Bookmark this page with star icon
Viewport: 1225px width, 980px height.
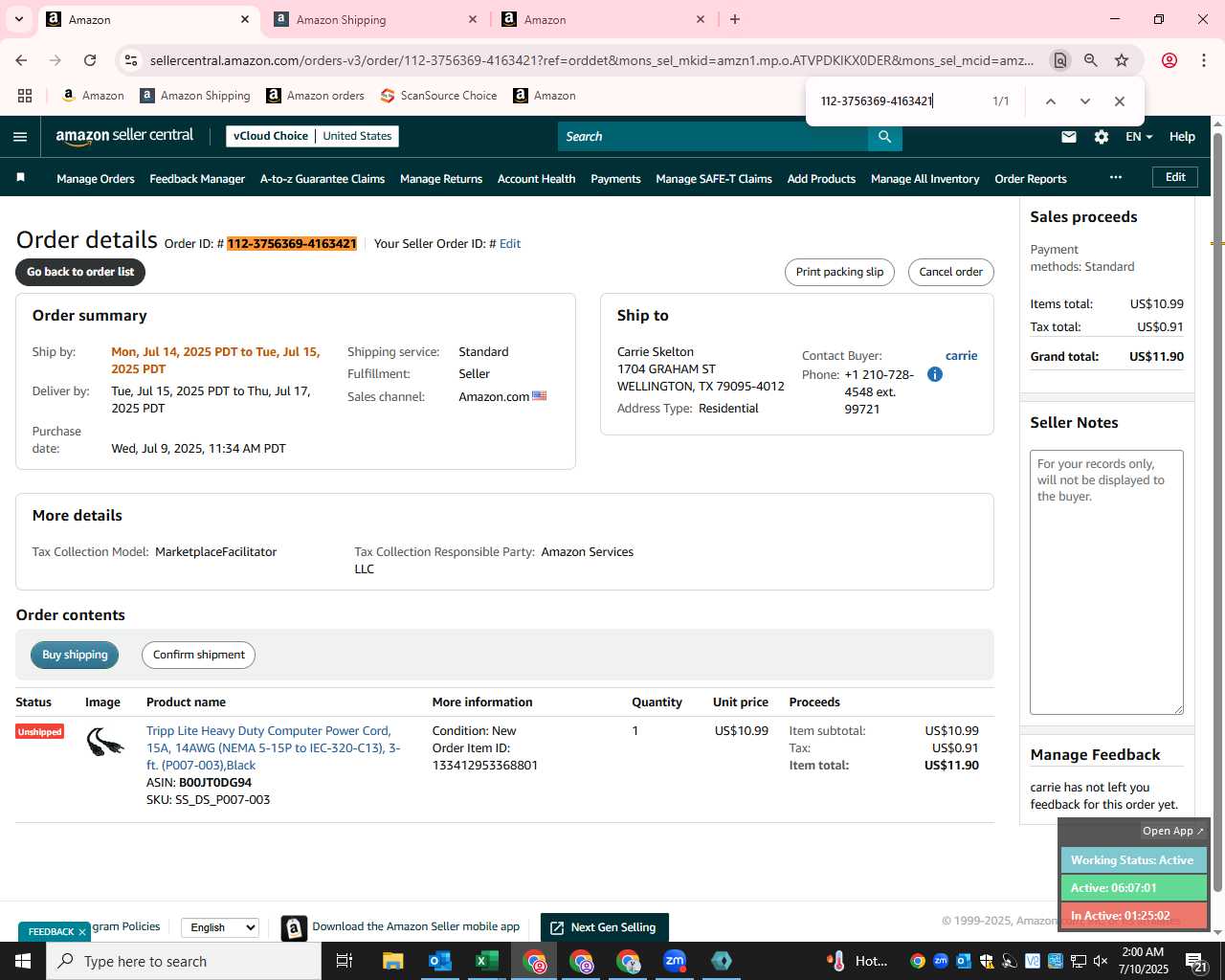tap(1122, 60)
